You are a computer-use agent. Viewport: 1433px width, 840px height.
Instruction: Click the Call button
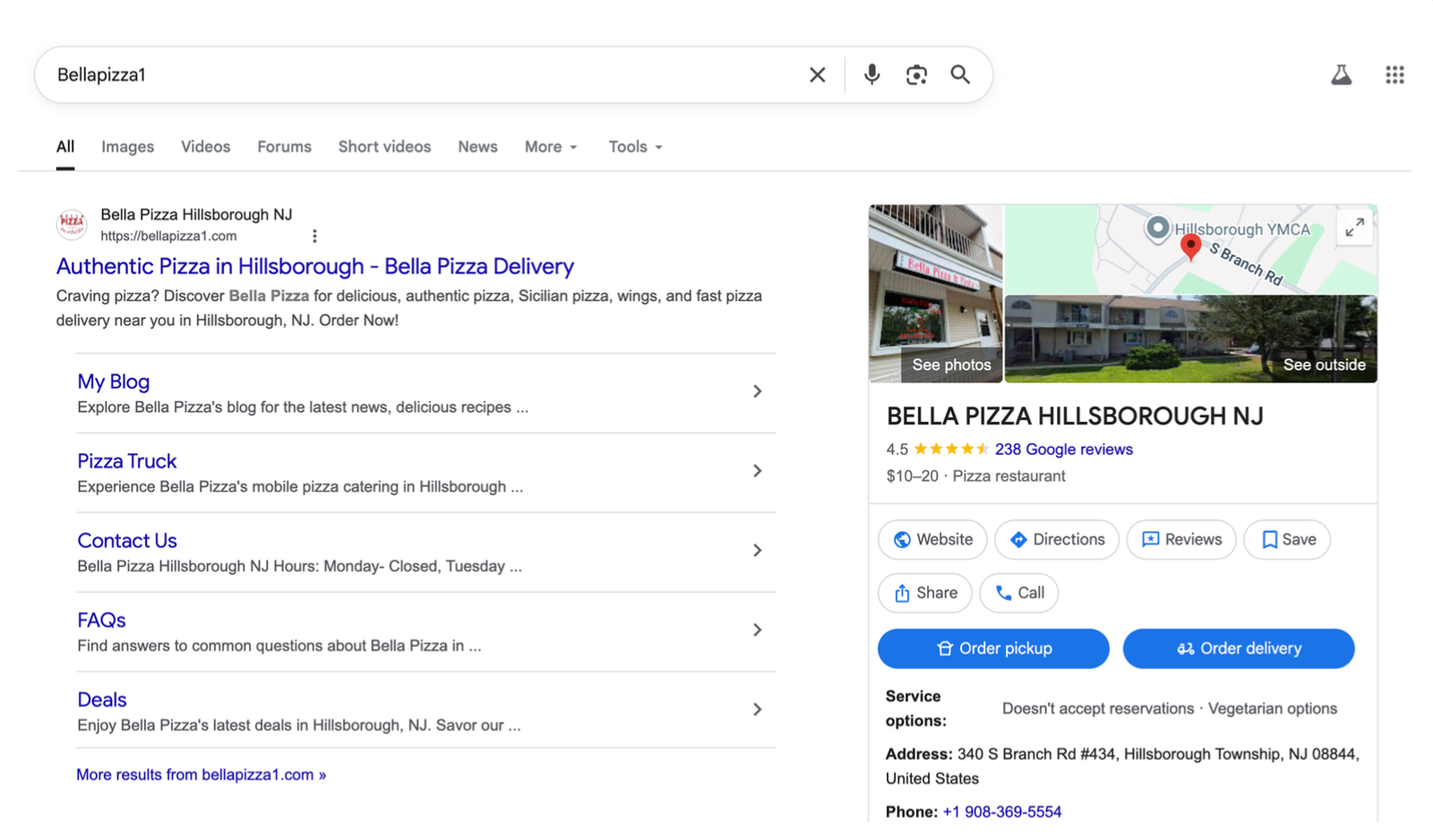click(x=1019, y=593)
